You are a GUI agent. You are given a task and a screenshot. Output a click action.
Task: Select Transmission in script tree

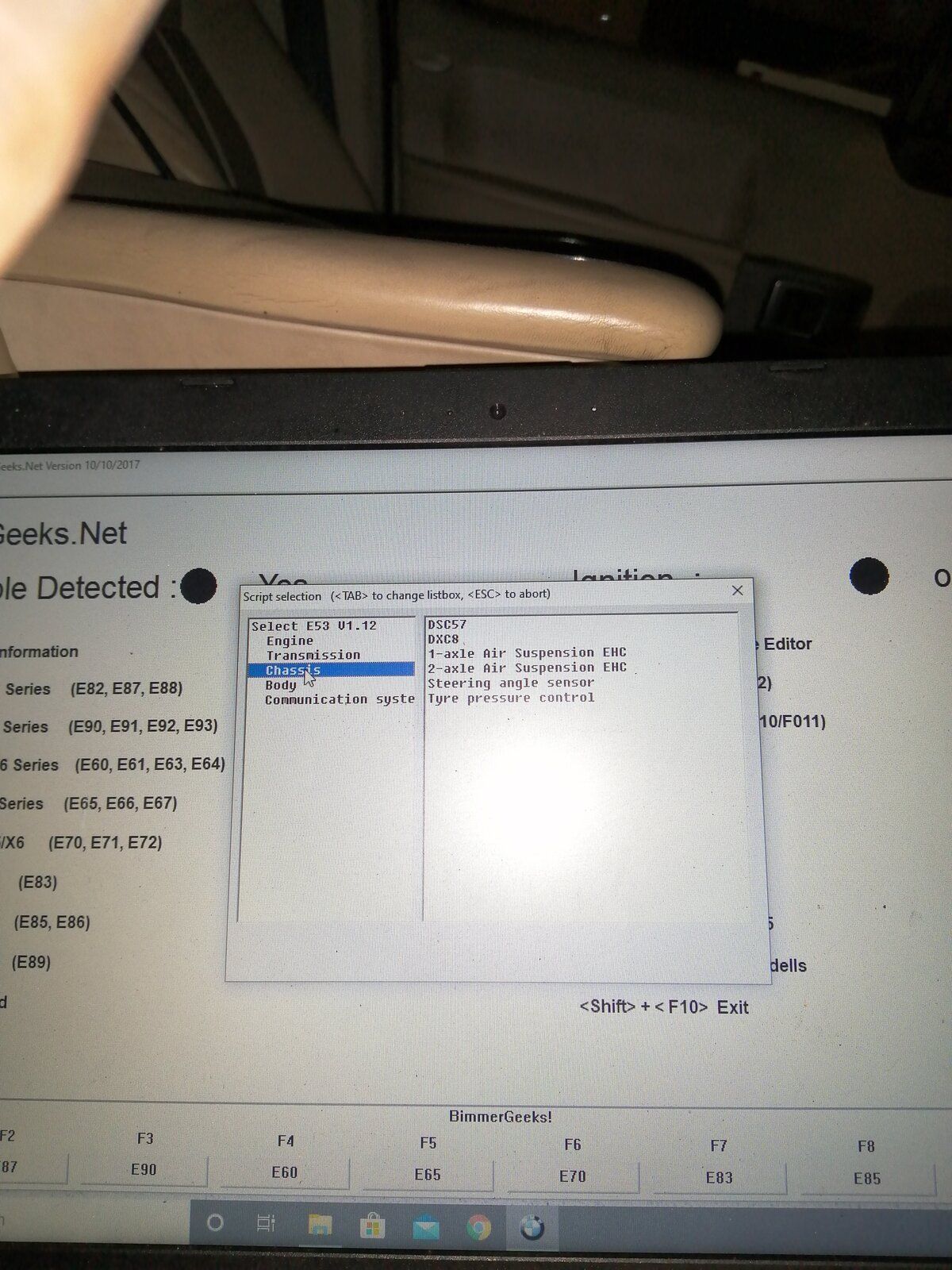pos(313,655)
